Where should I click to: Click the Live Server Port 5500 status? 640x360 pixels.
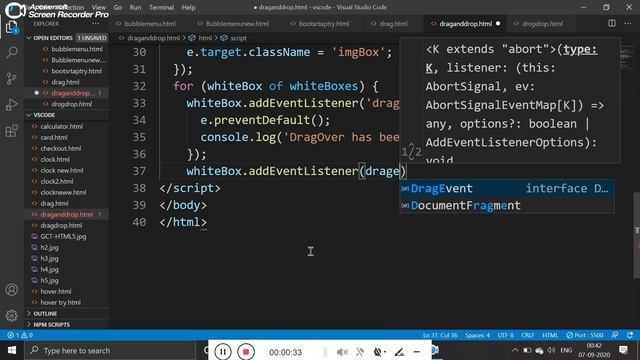(x=584, y=335)
